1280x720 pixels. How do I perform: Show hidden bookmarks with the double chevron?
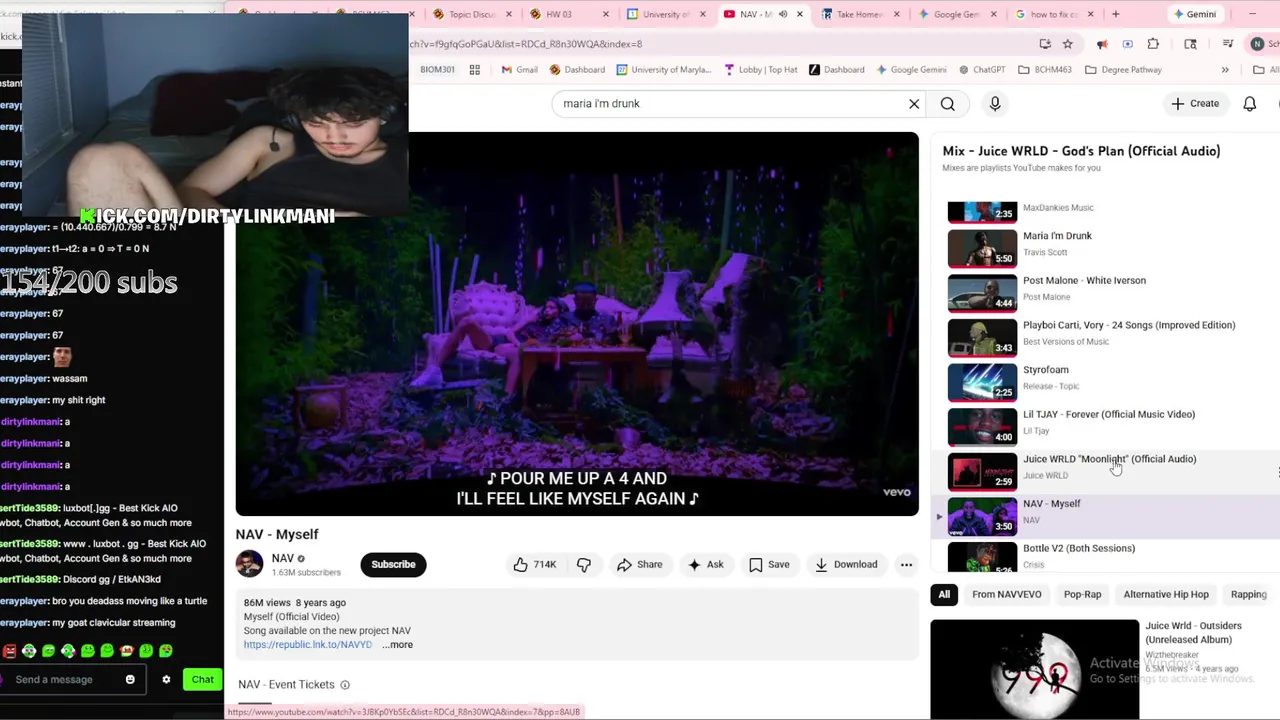click(x=1225, y=70)
